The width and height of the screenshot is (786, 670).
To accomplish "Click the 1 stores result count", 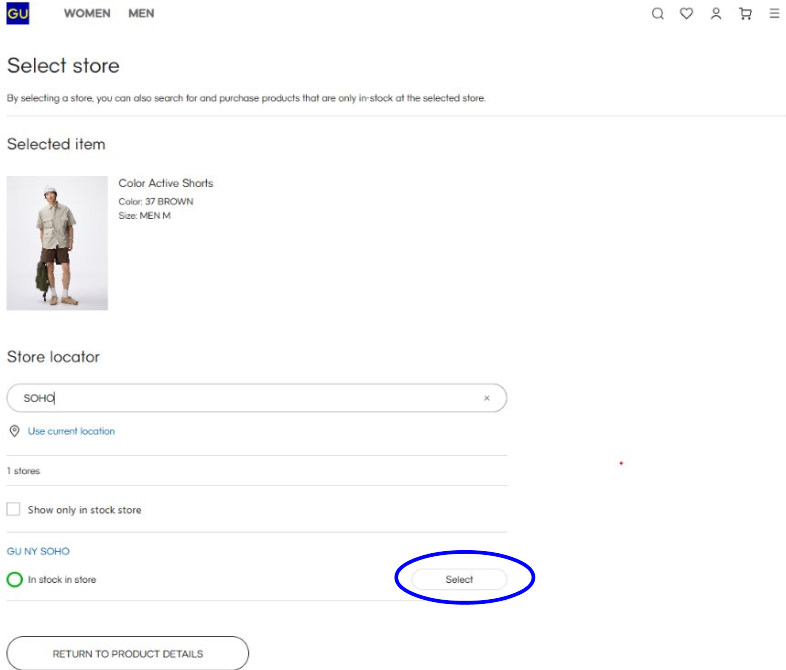I will click(24, 471).
